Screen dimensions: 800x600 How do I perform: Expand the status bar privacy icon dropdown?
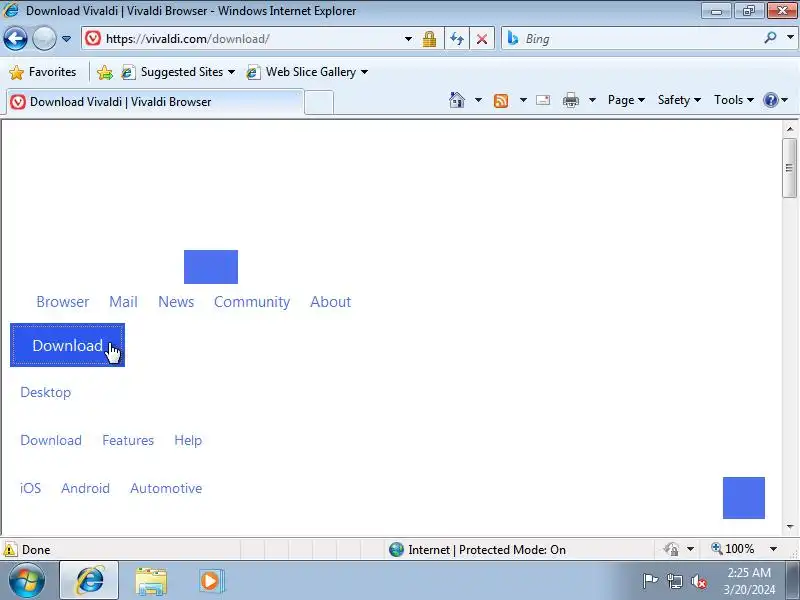(x=690, y=549)
